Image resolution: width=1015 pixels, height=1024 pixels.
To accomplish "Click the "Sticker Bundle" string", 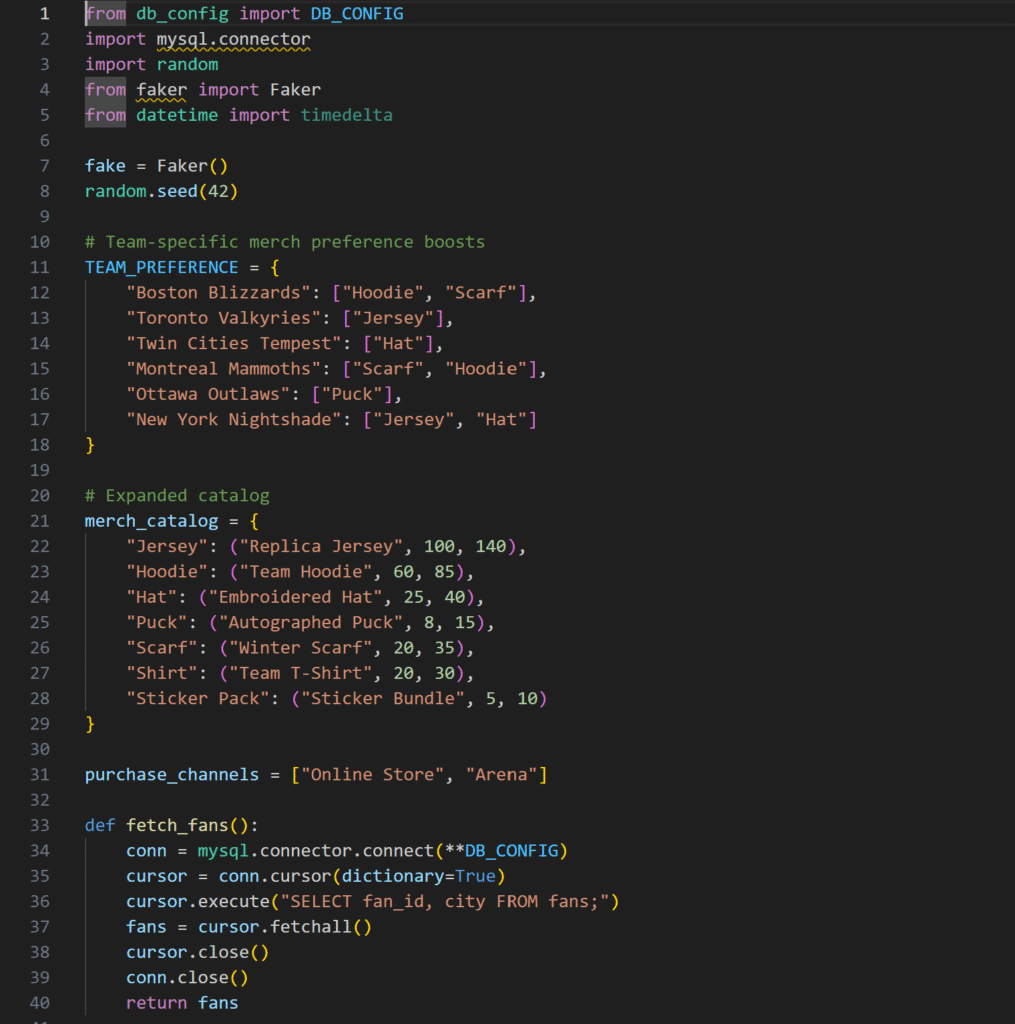I will [383, 699].
